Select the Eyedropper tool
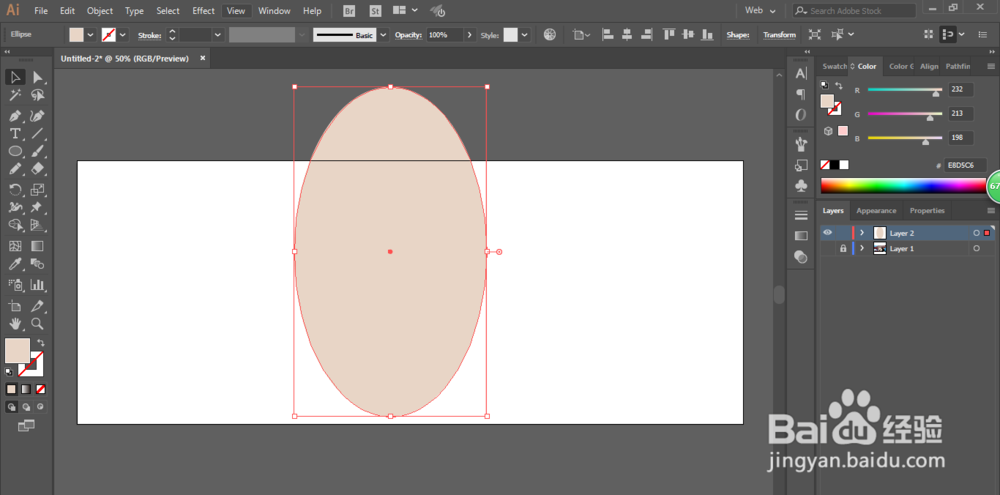 pos(15,263)
